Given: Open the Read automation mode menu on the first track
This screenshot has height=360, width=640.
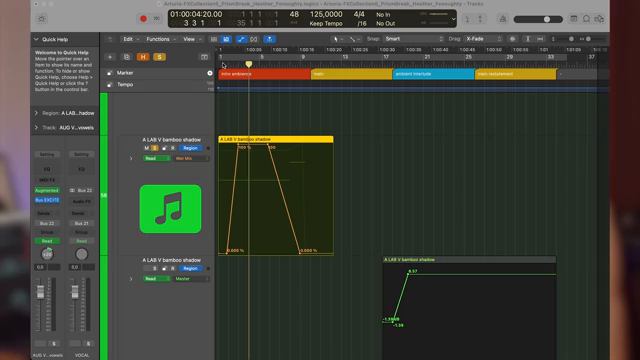Looking at the screenshot, I should coord(156,158).
